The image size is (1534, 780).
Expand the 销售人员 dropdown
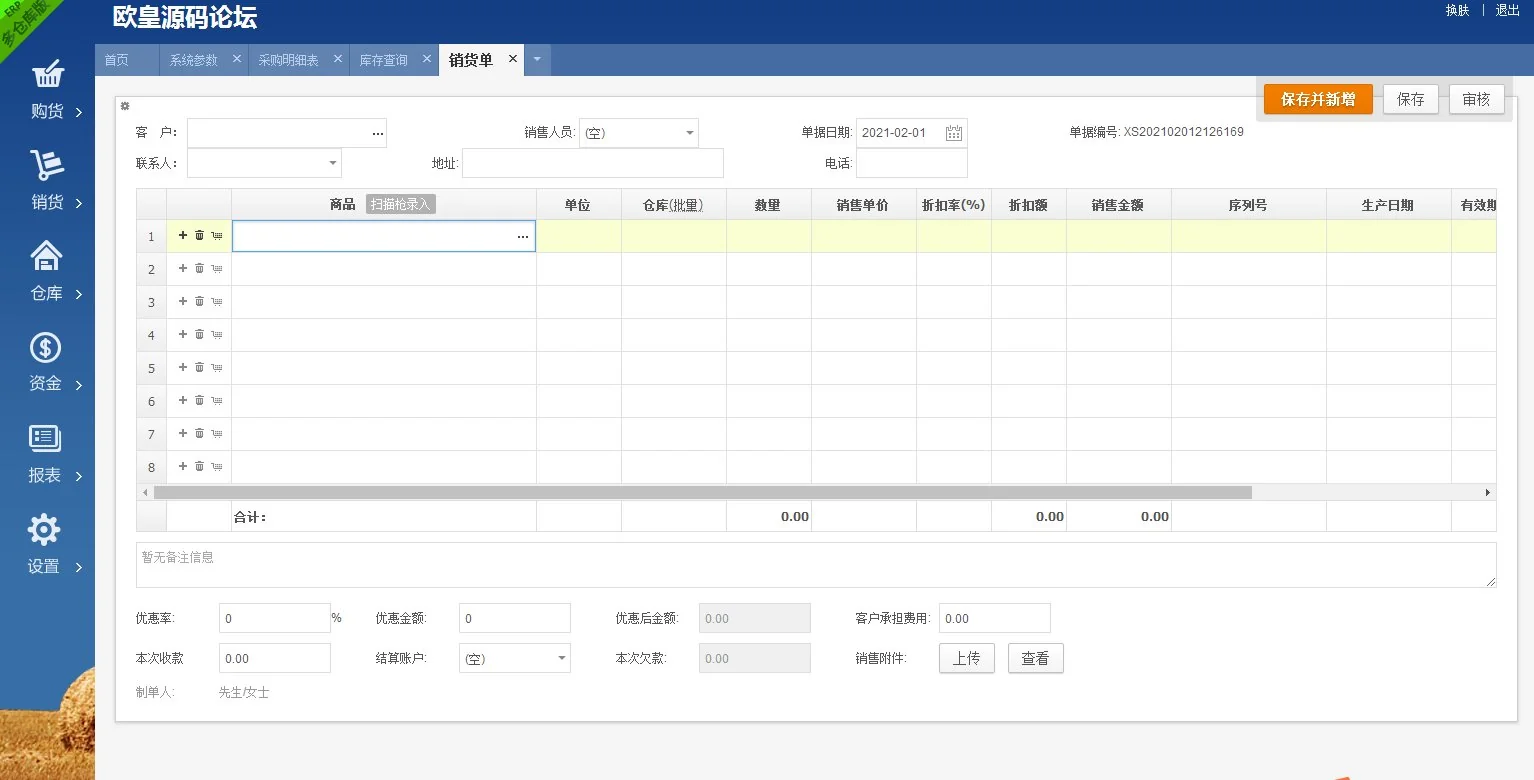tap(689, 133)
